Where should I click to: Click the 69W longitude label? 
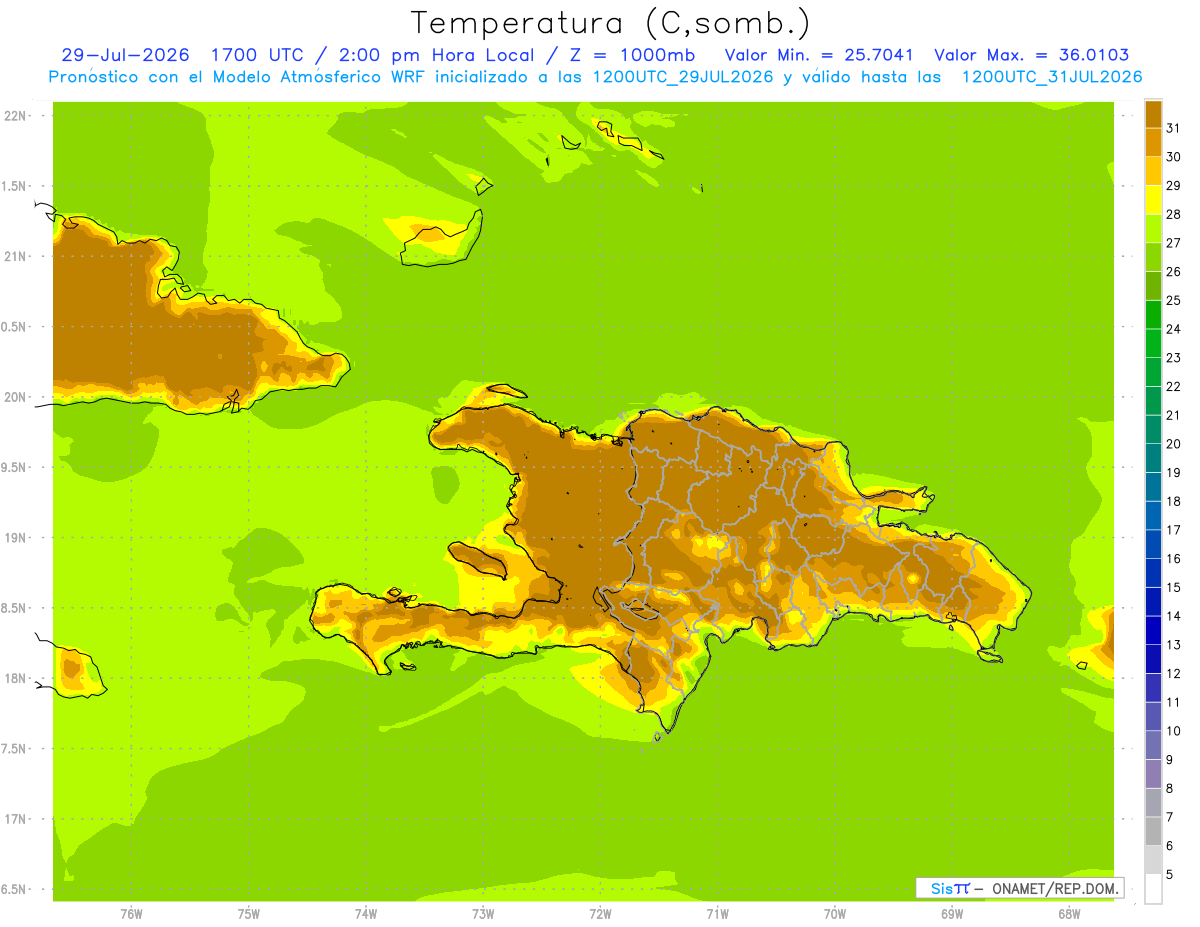point(952,914)
